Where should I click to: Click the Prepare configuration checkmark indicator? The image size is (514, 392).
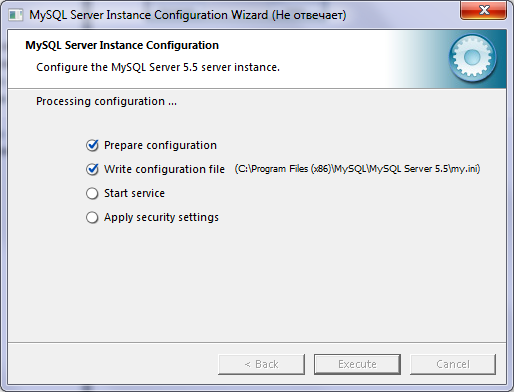92,145
